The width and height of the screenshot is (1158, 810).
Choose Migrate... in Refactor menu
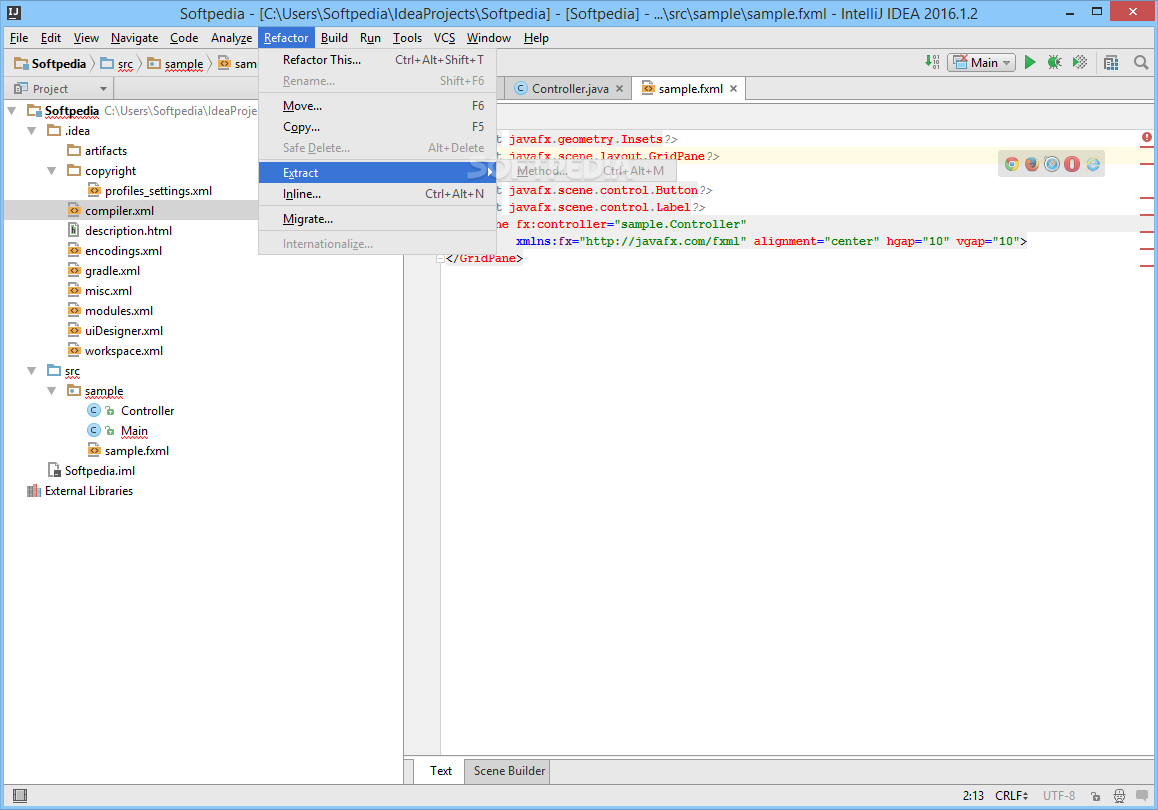click(377, 219)
